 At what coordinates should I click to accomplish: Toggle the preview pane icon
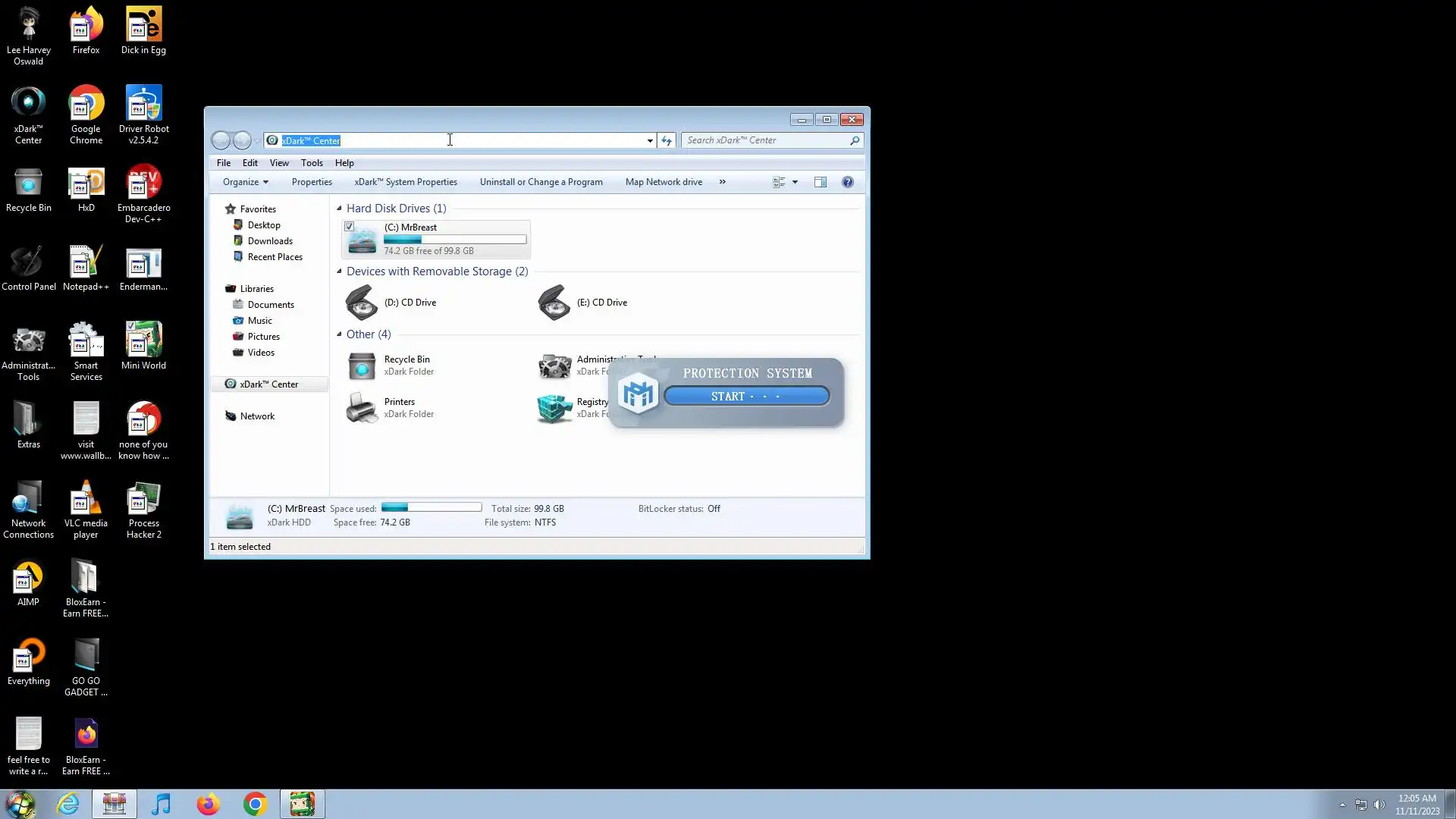[821, 182]
